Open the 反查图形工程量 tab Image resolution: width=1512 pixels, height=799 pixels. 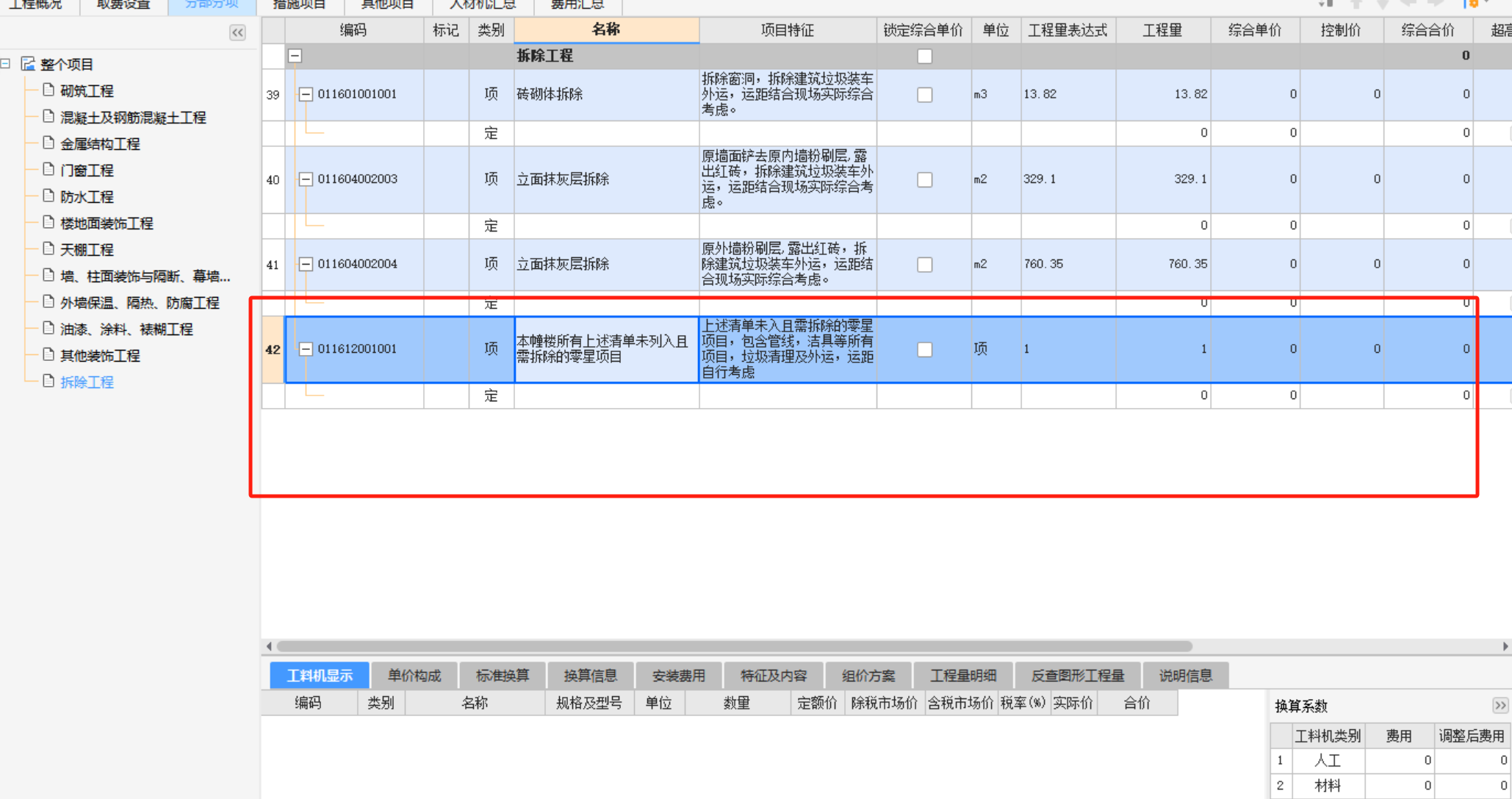(1078, 676)
